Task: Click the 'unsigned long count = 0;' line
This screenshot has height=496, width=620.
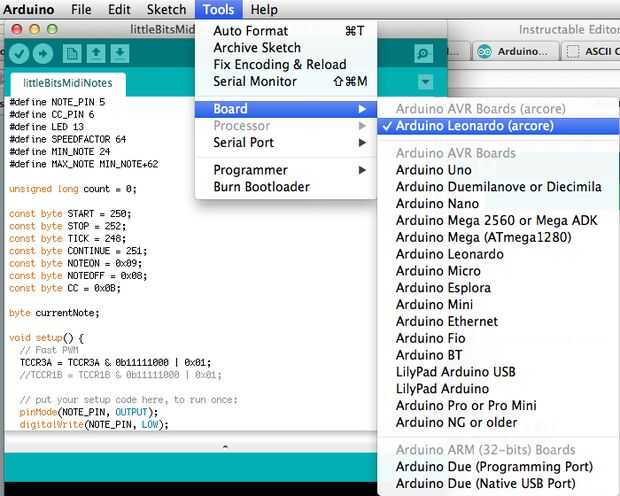Action: [73, 189]
